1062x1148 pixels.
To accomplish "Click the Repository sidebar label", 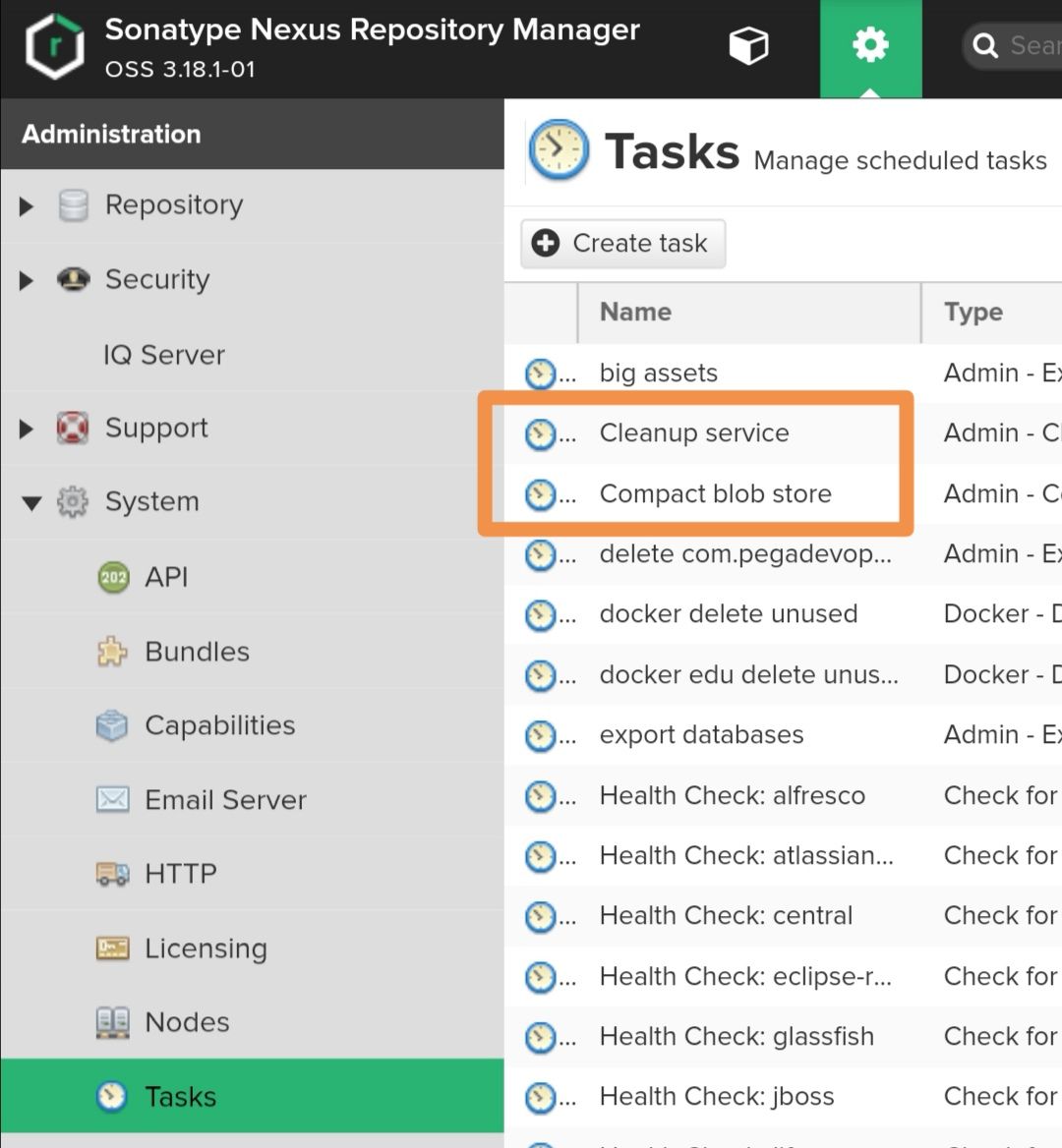I will 174,205.
